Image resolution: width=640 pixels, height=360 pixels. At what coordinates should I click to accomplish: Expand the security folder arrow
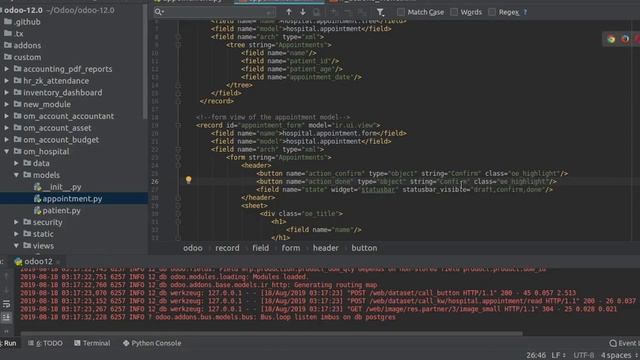[16, 222]
